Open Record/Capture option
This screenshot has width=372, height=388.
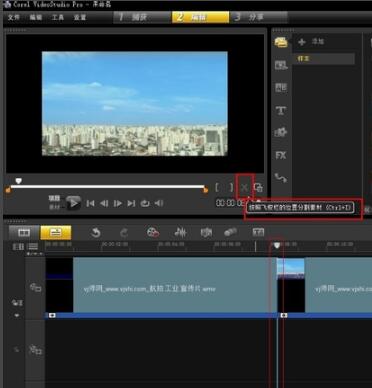[x=153, y=232]
